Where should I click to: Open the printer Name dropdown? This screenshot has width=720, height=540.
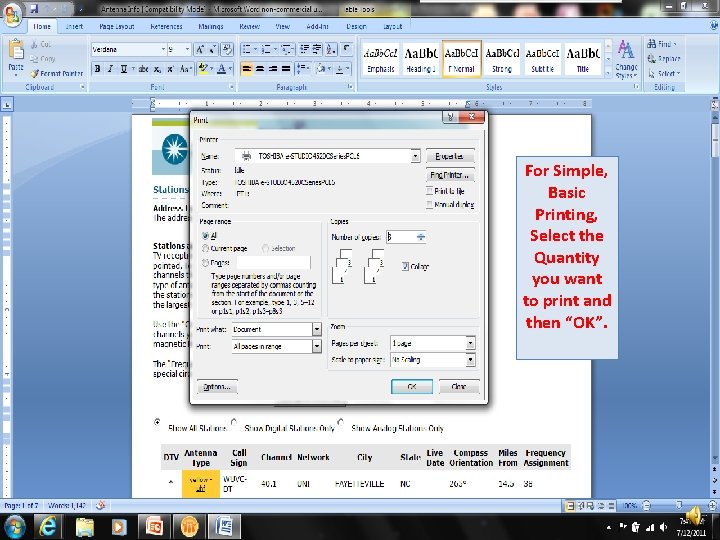(x=415, y=156)
